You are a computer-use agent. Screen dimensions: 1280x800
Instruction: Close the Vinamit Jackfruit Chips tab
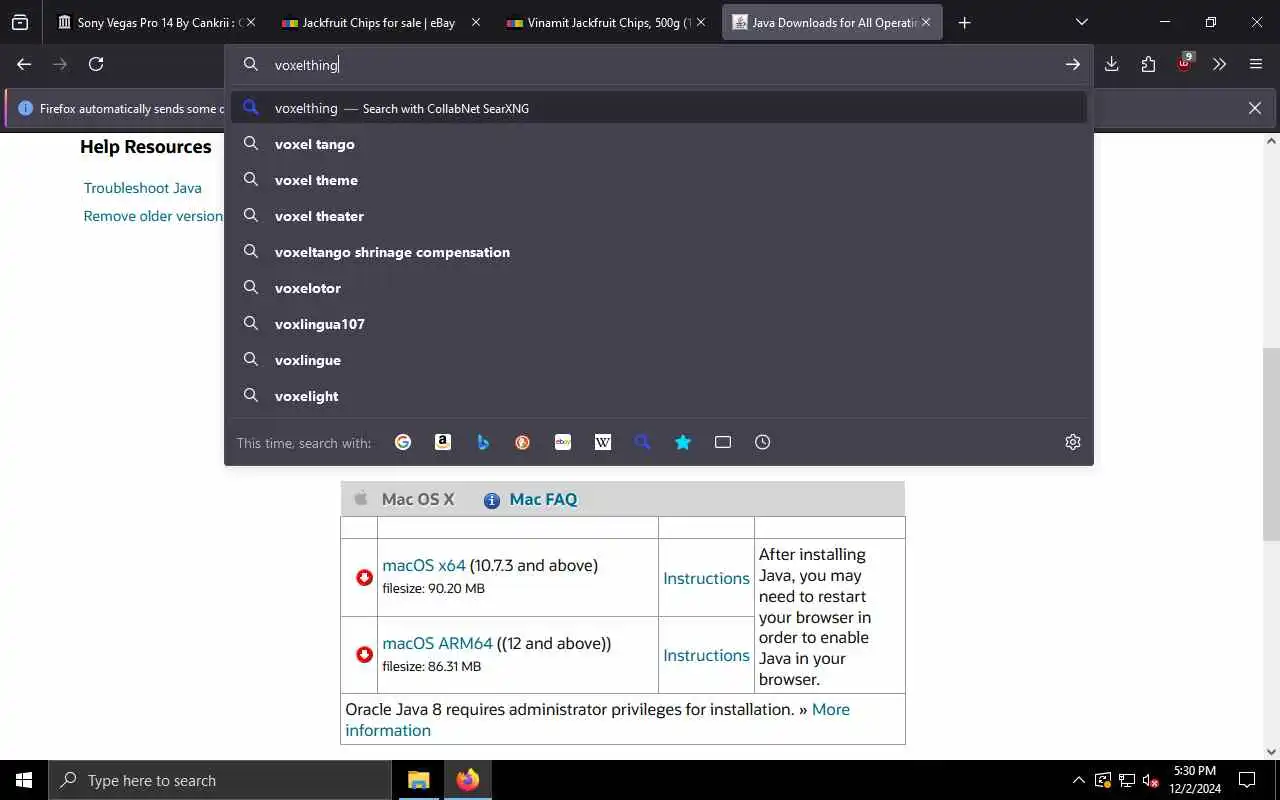[700, 22]
